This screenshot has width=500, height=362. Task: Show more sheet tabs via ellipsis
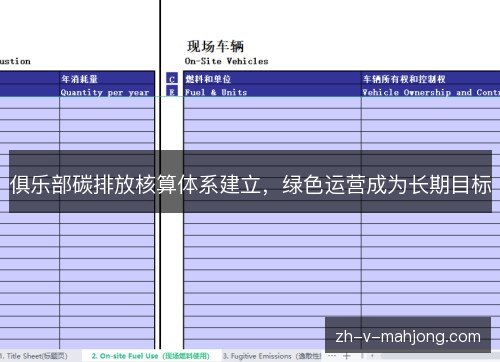(x=332, y=356)
